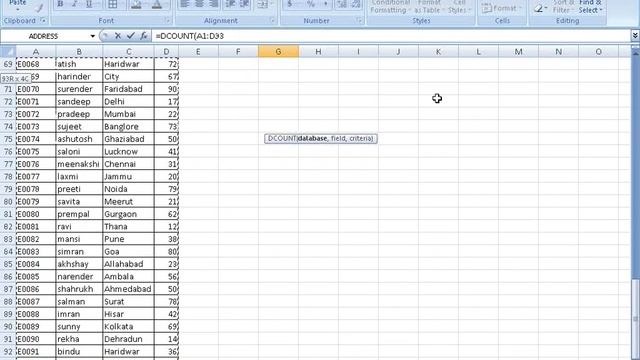
Task: Click the Format Painter brush icon
Action: tap(39, 7)
